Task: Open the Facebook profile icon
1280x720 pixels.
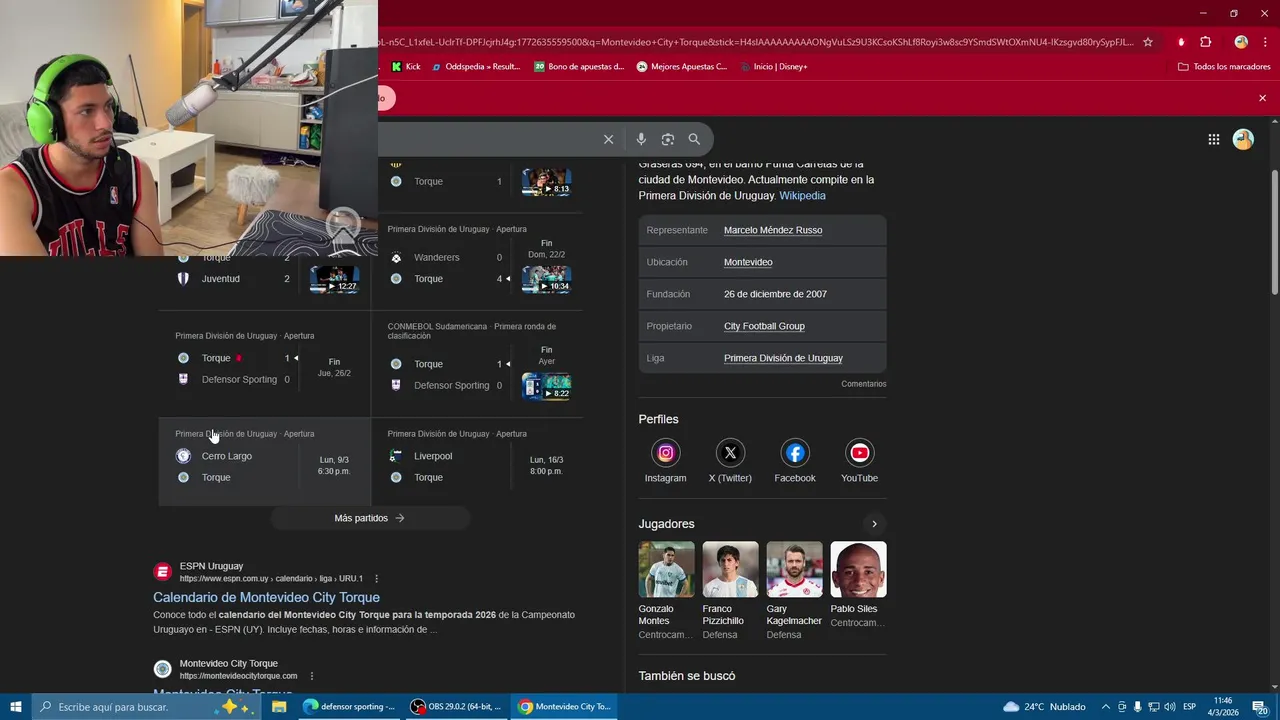Action: 795,453
